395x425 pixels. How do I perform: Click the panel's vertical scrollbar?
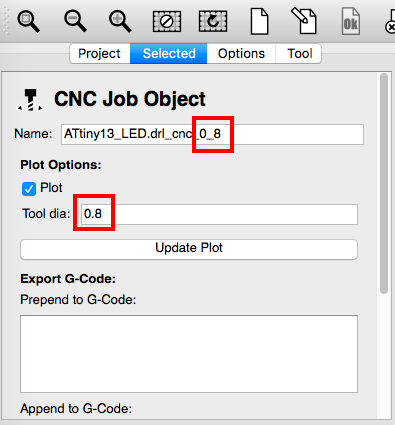tap(384, 183)
